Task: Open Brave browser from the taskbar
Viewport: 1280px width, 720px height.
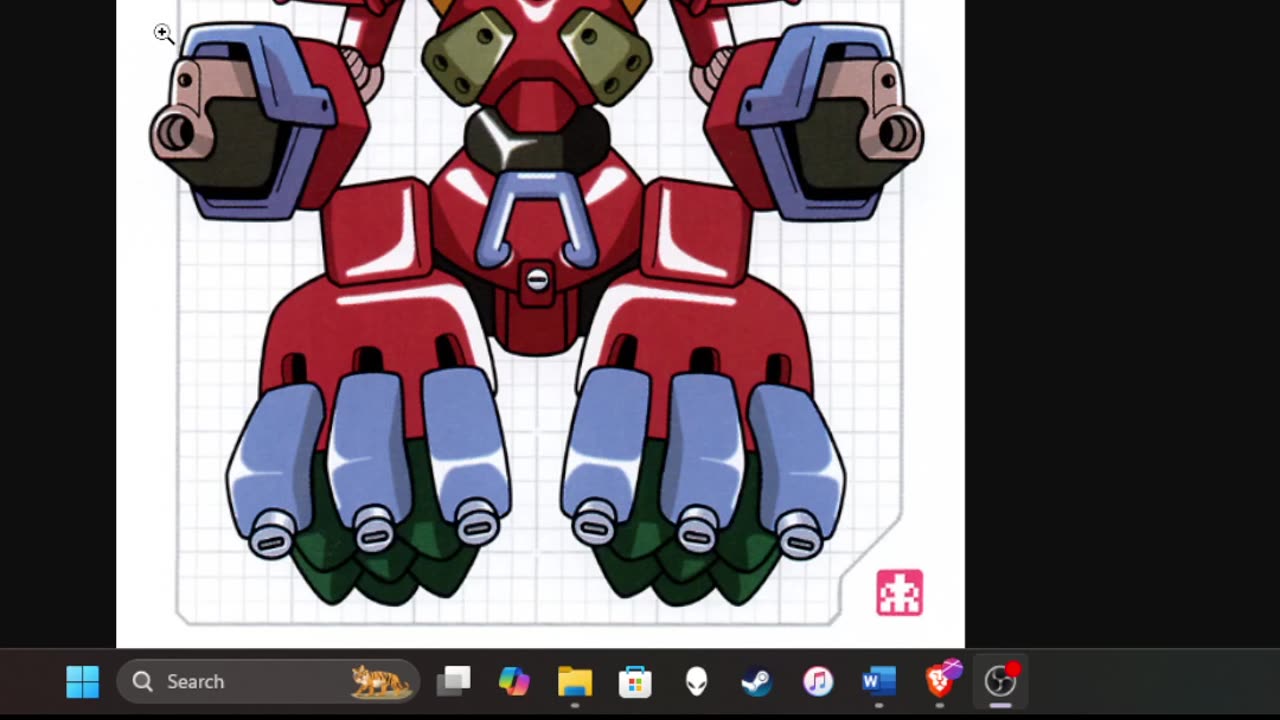Action: [940, 680]
